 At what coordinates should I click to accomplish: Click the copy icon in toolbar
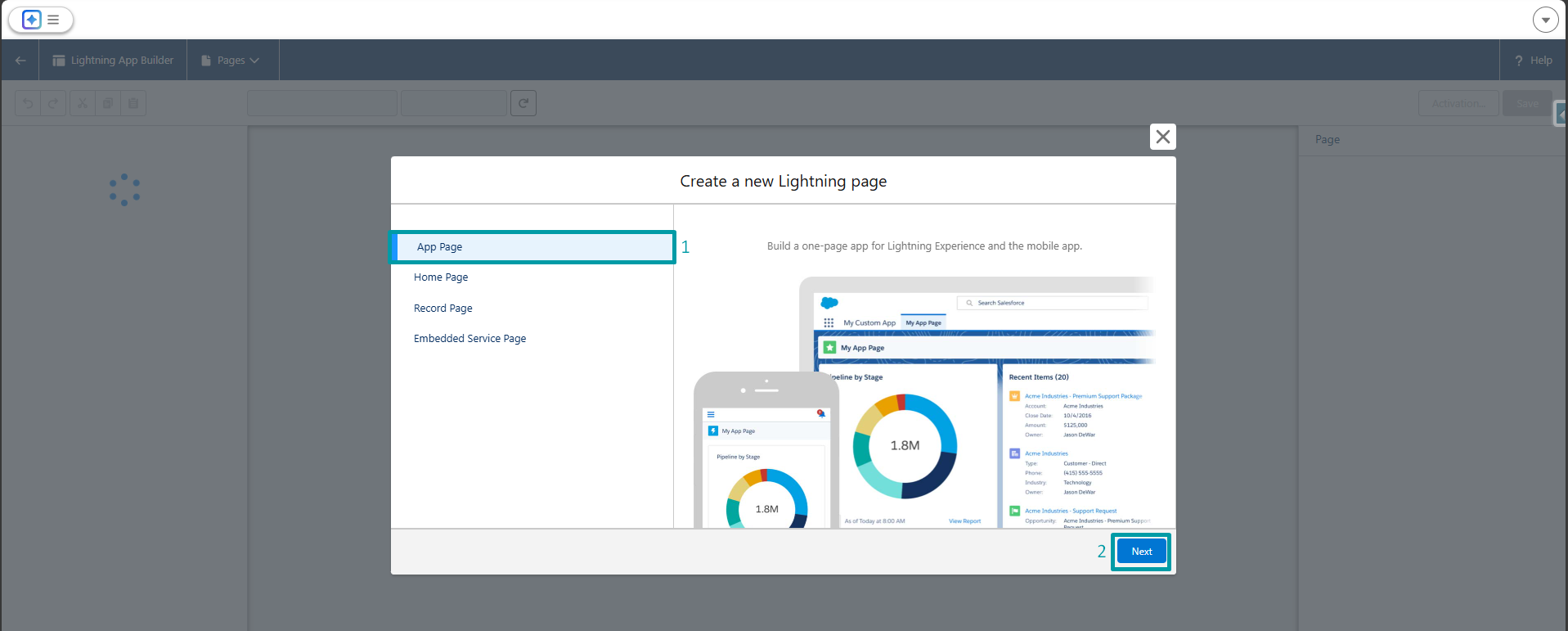(x=107, y=103)
